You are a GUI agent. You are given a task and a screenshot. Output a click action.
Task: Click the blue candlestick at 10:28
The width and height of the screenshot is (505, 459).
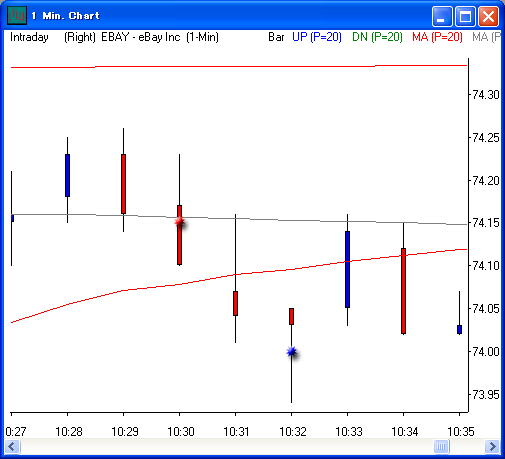coord(67,175)
